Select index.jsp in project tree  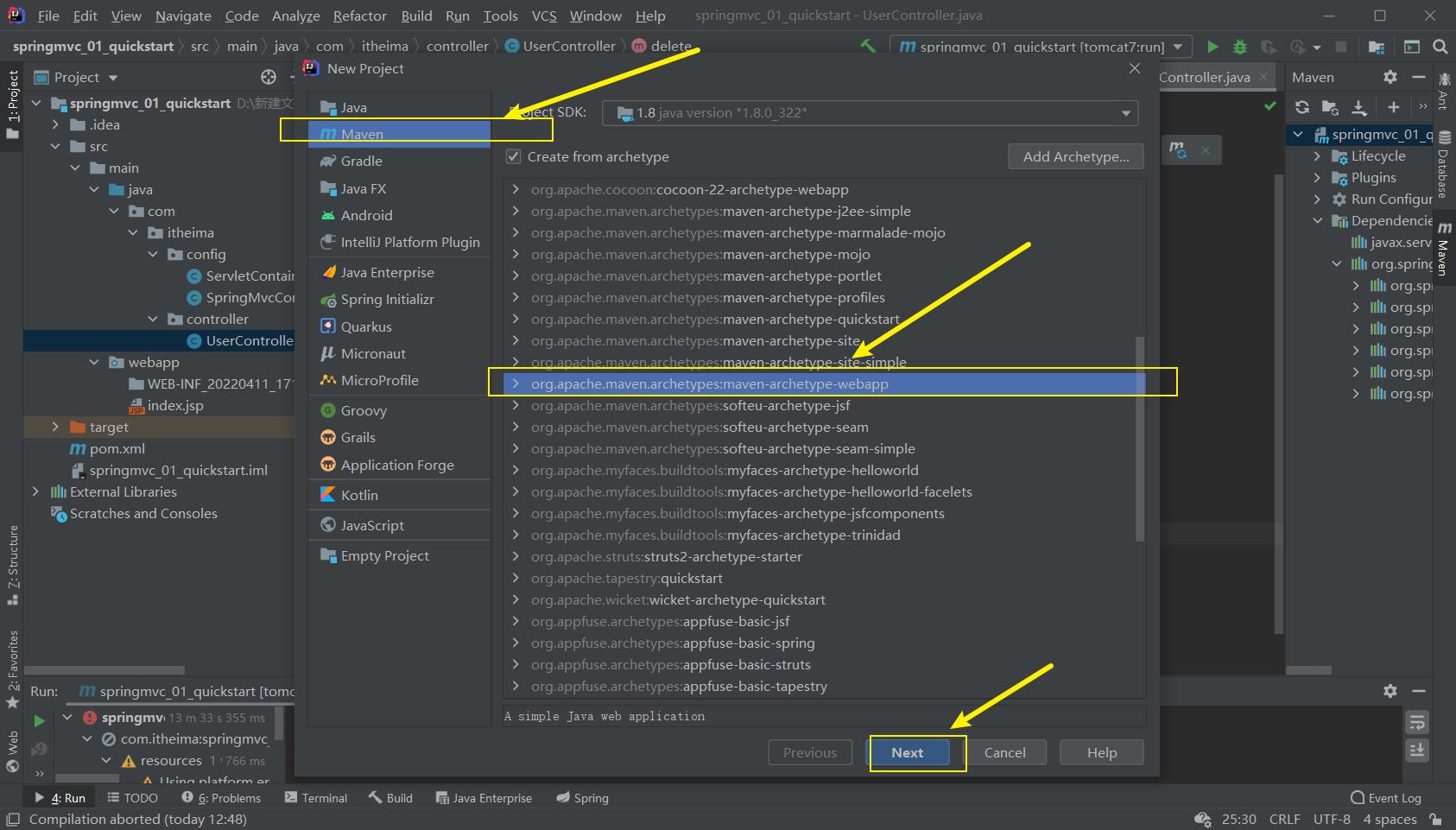(175, 405)
